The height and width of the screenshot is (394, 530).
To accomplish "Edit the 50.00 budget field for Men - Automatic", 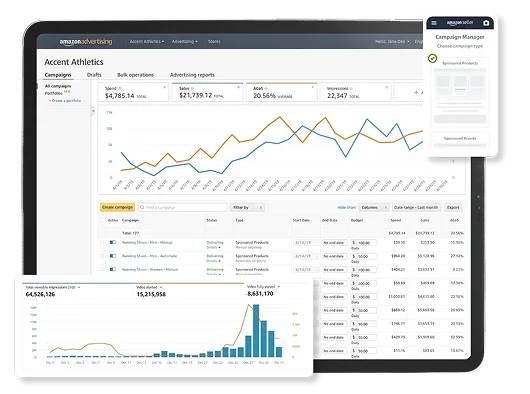I will pos(363,256).
